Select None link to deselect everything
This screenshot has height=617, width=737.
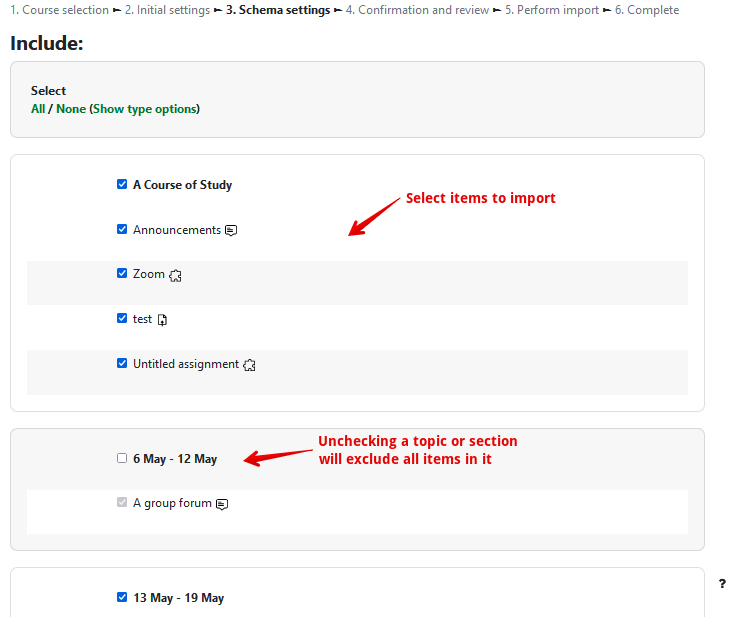click(x=70, y=109)
